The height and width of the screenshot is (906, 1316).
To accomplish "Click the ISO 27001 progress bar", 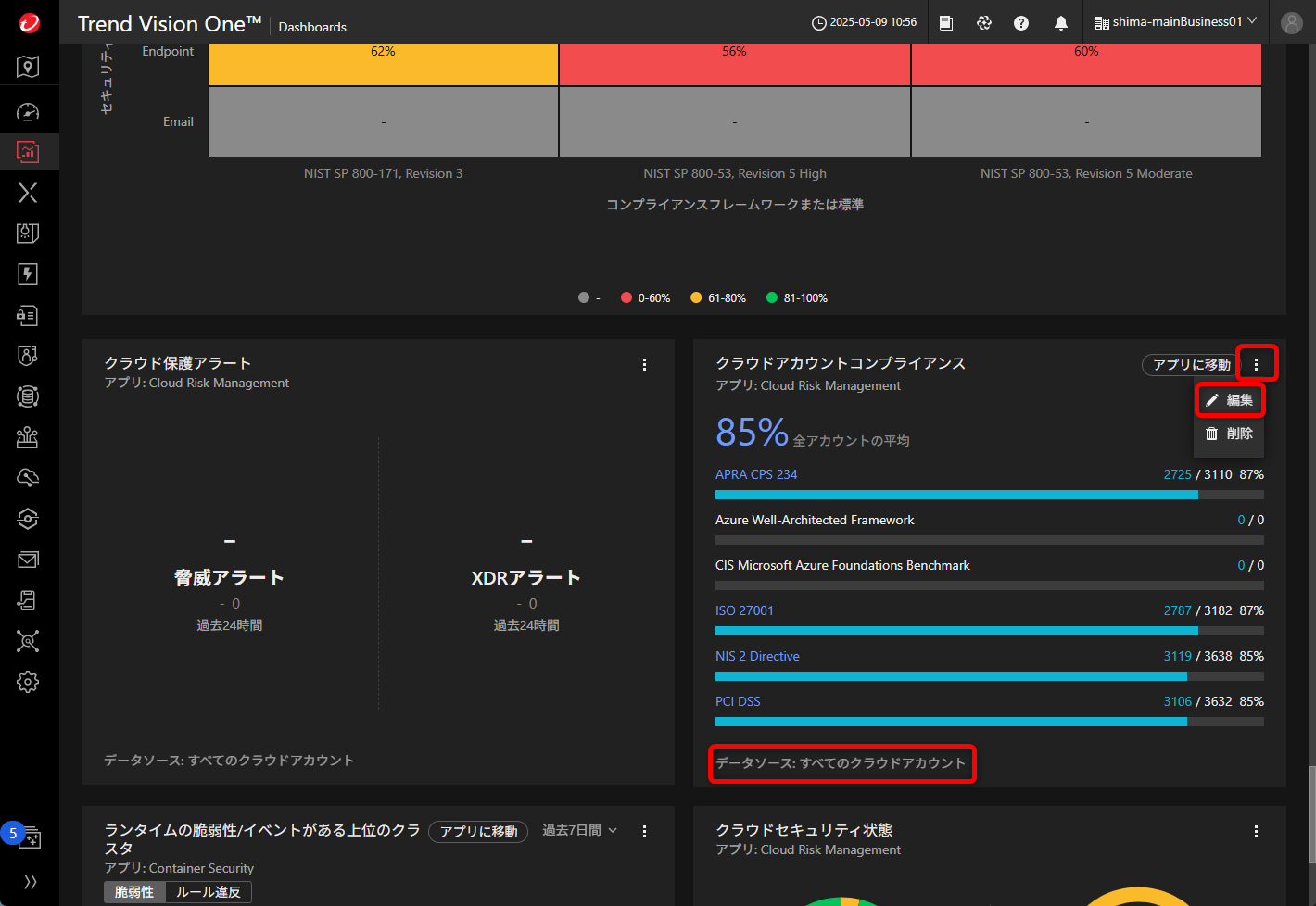I will coord(990,631).
